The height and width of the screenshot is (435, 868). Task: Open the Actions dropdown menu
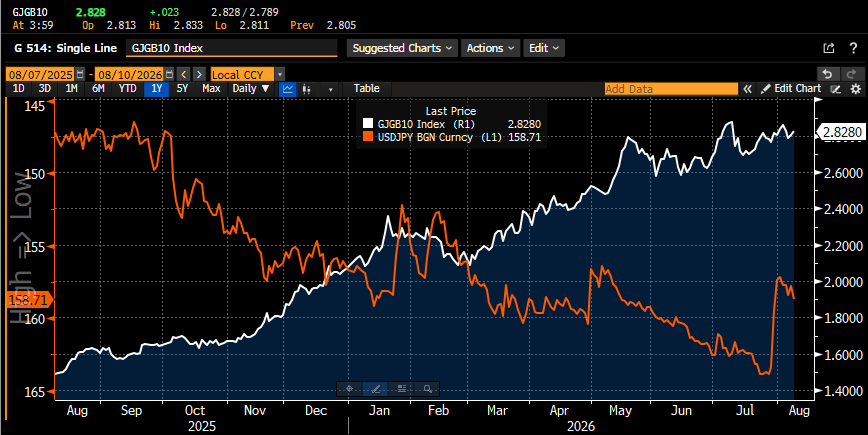(490, 48)
